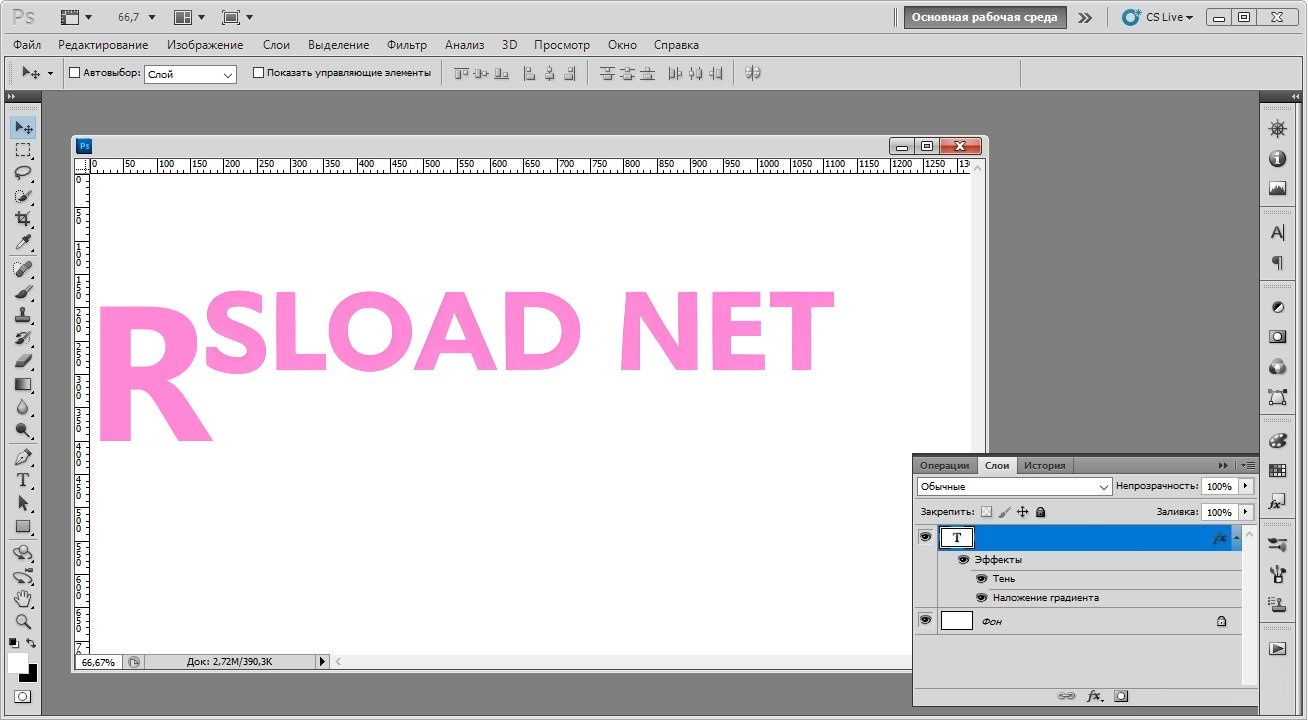Screen dimensions: 1308x720
Task: Open the Просмотр menu
Action: tap(562, 45)
